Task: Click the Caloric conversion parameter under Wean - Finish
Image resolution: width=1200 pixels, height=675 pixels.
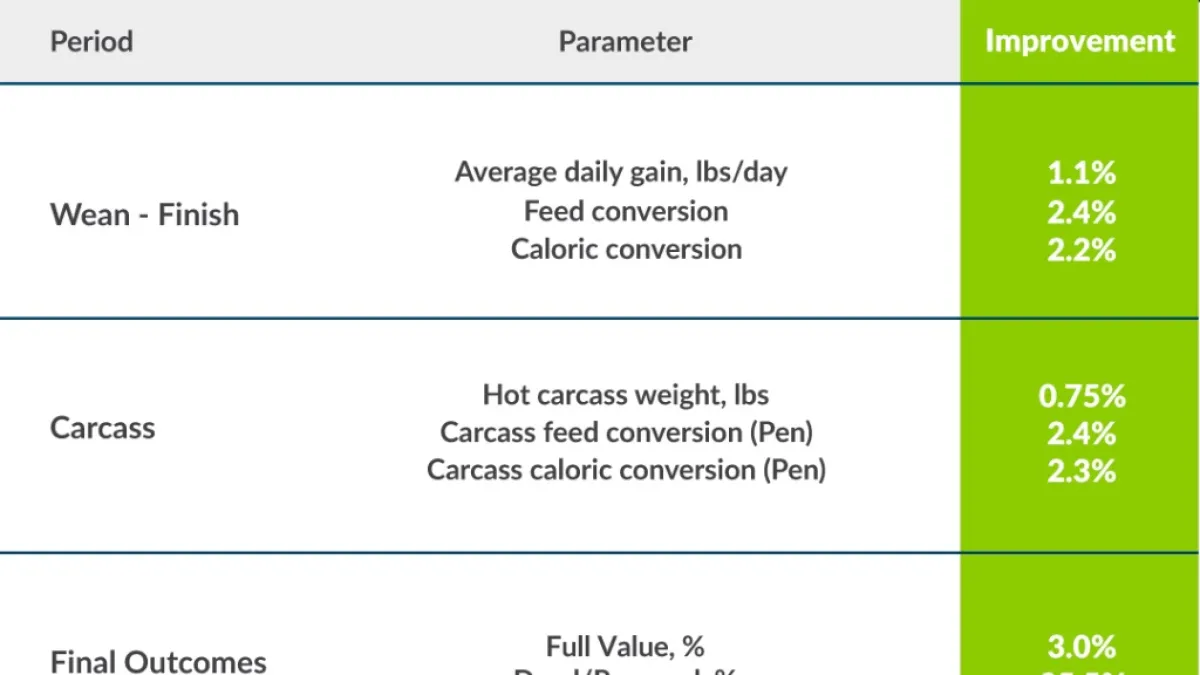Action: [626, 249]
